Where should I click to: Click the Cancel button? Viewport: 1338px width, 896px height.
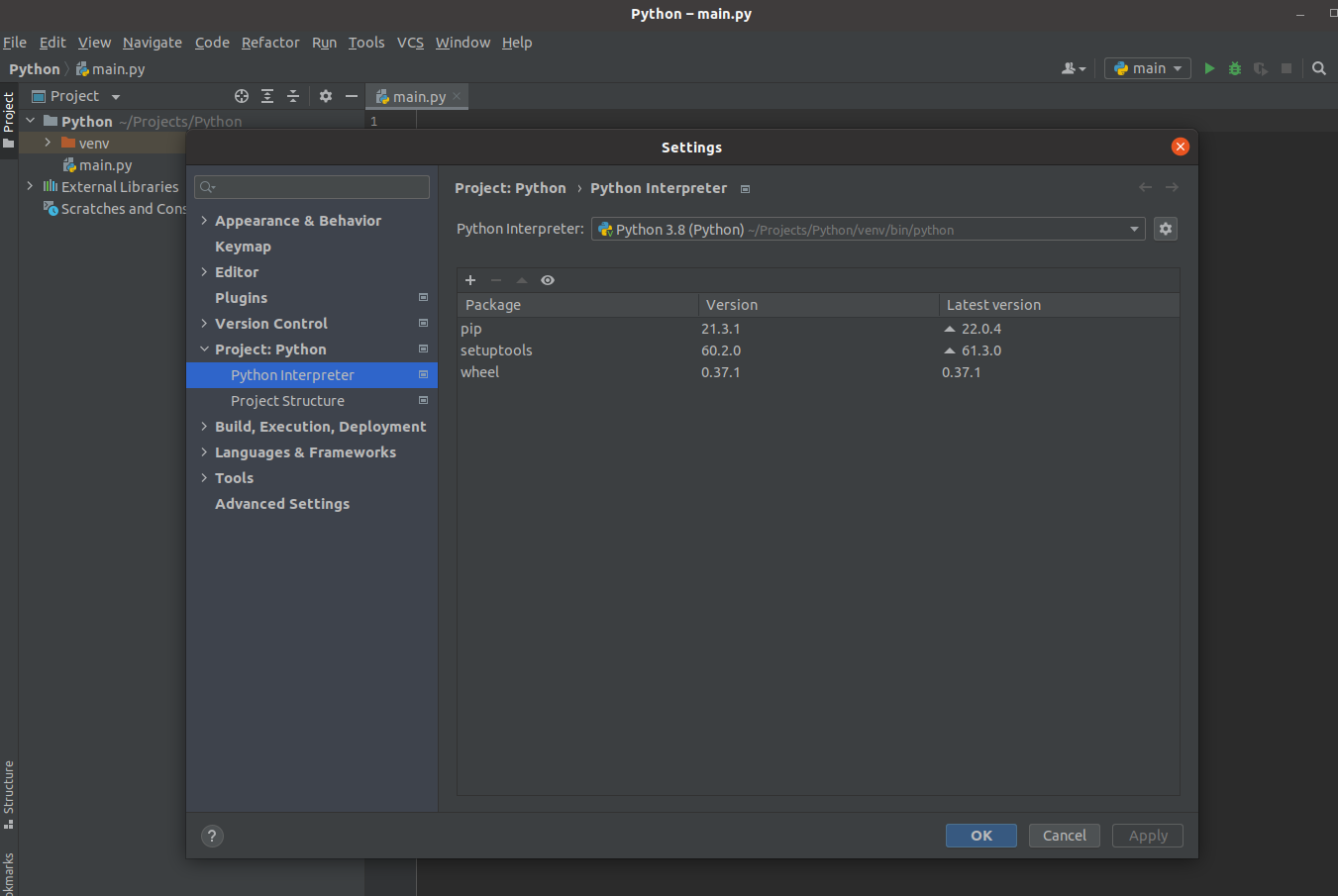pyautogui.click(x=1065, y=836)
